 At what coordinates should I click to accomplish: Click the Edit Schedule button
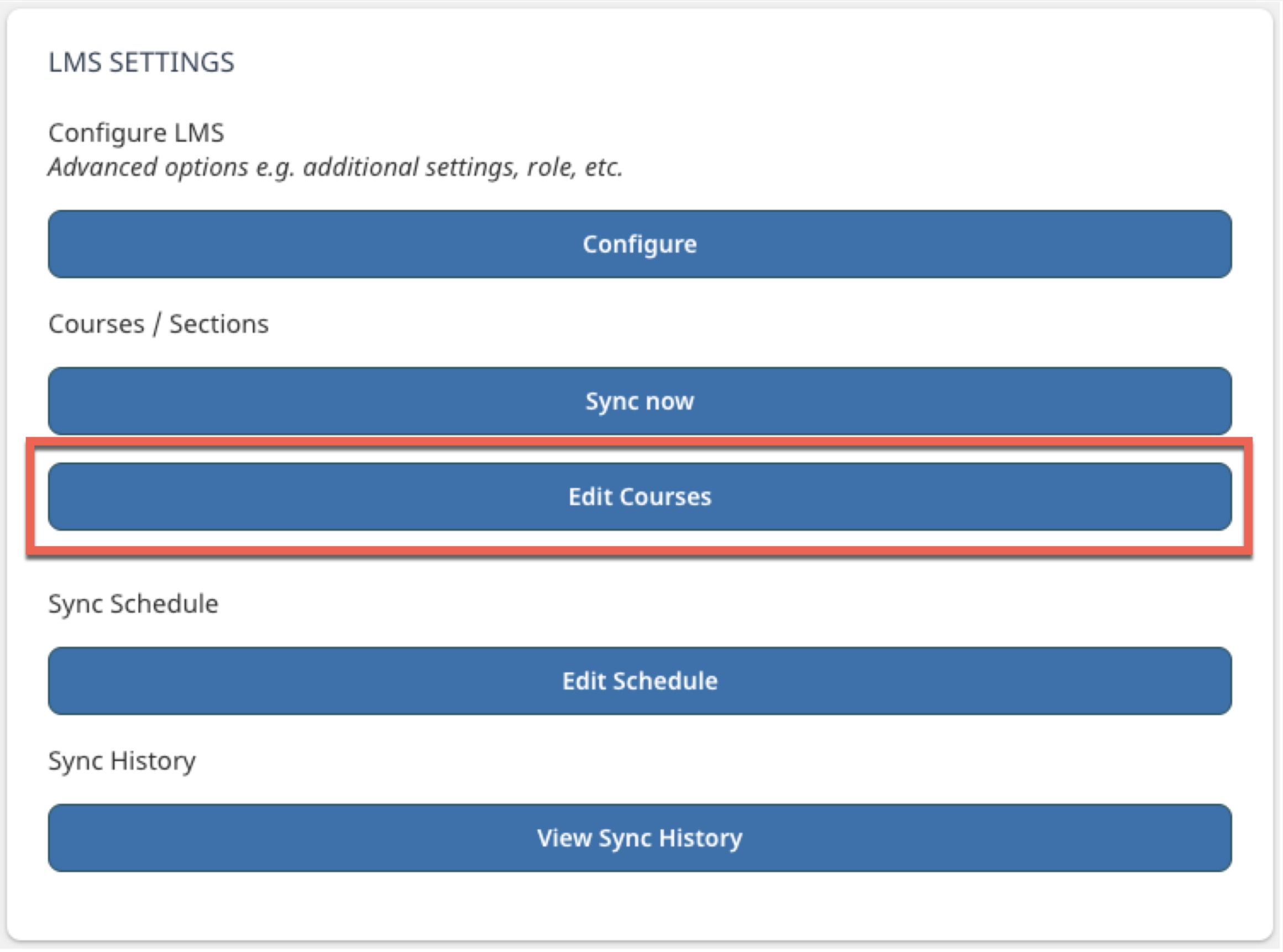(x=640, y=681)
